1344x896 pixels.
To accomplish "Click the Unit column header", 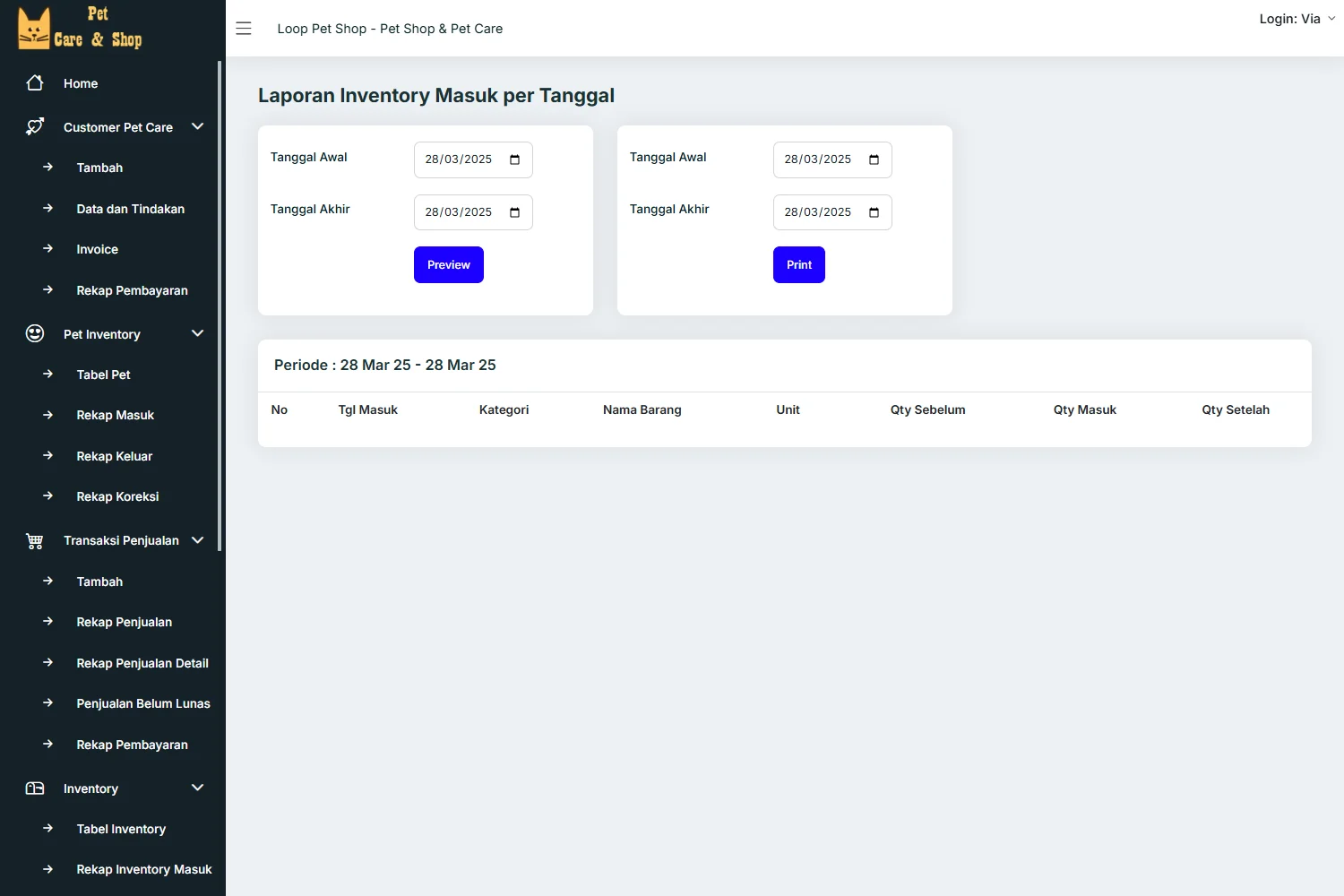I will (x=788, y=409).
